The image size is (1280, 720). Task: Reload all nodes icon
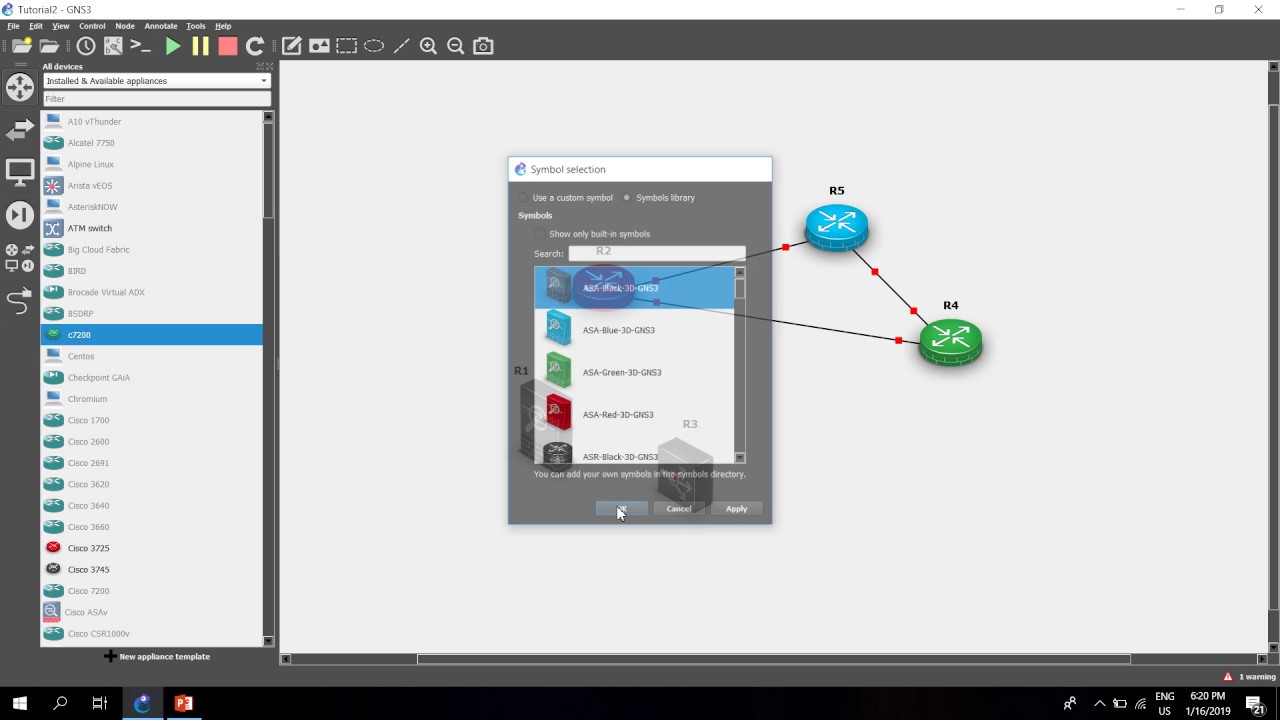(255, 46)
